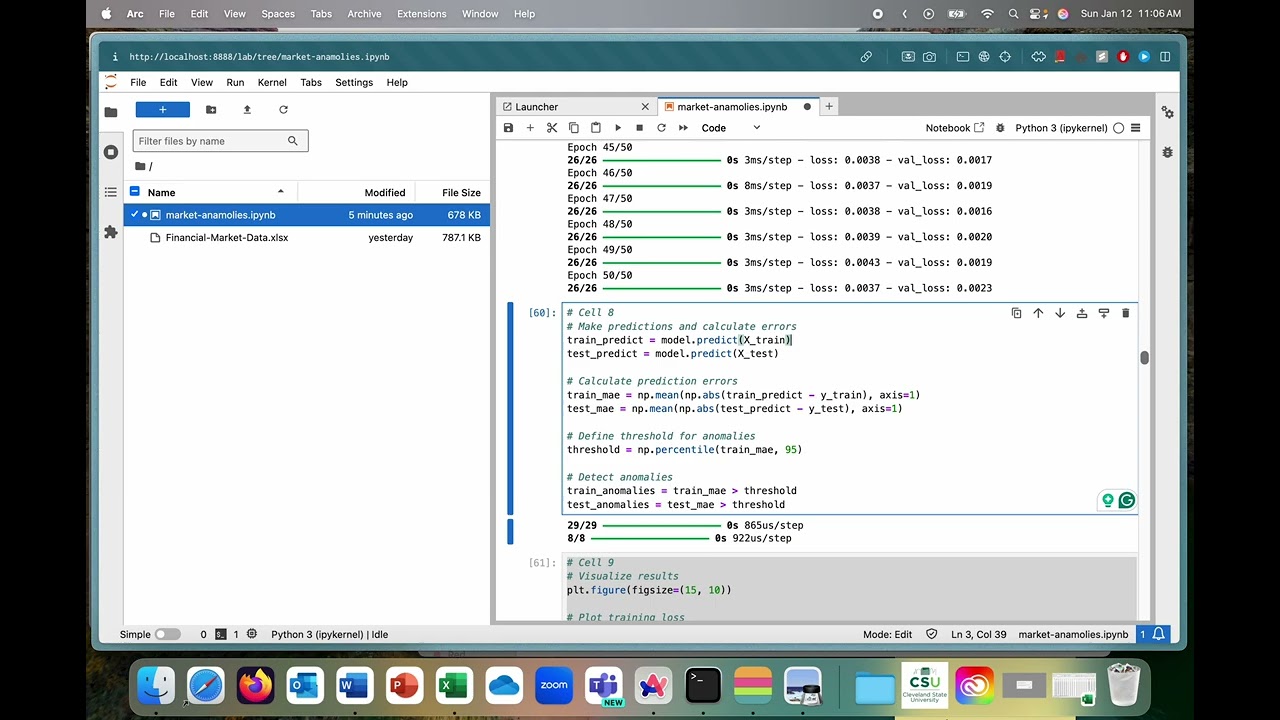Select the Python 3 (ipykernel) kernel name

click(1061, 128)
